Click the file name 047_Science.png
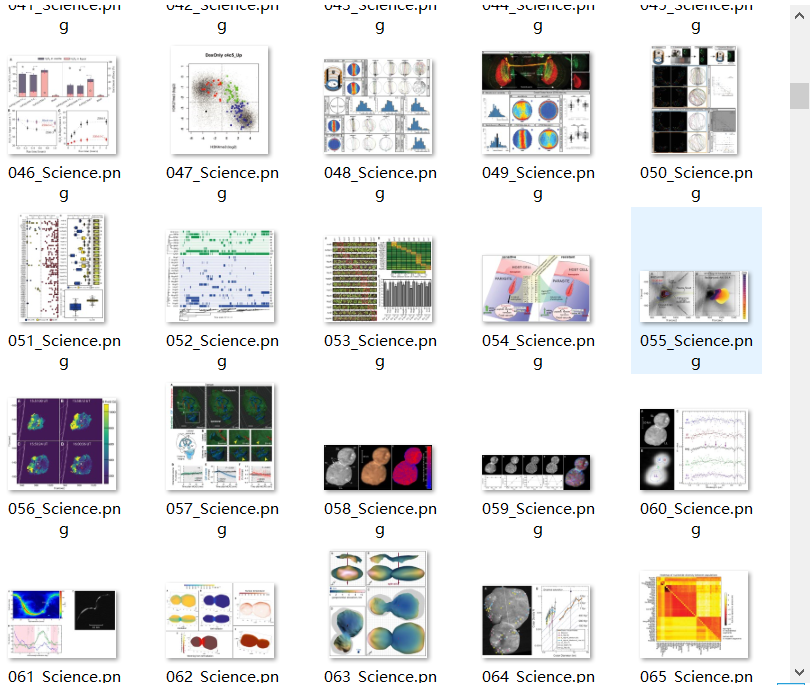 222,183
